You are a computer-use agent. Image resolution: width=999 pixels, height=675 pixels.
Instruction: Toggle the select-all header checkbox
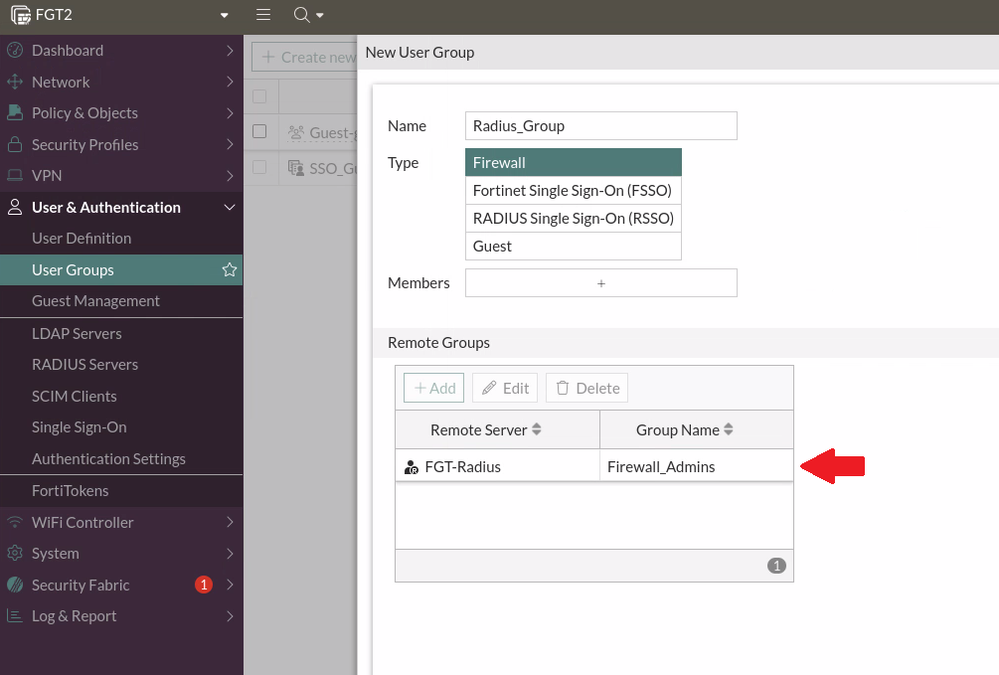pos(260,96)
